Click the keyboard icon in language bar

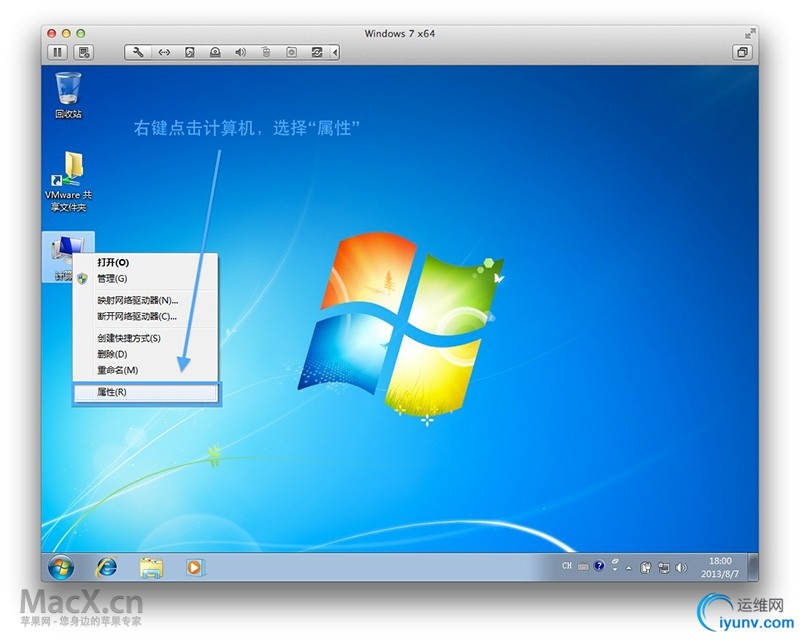583,567
